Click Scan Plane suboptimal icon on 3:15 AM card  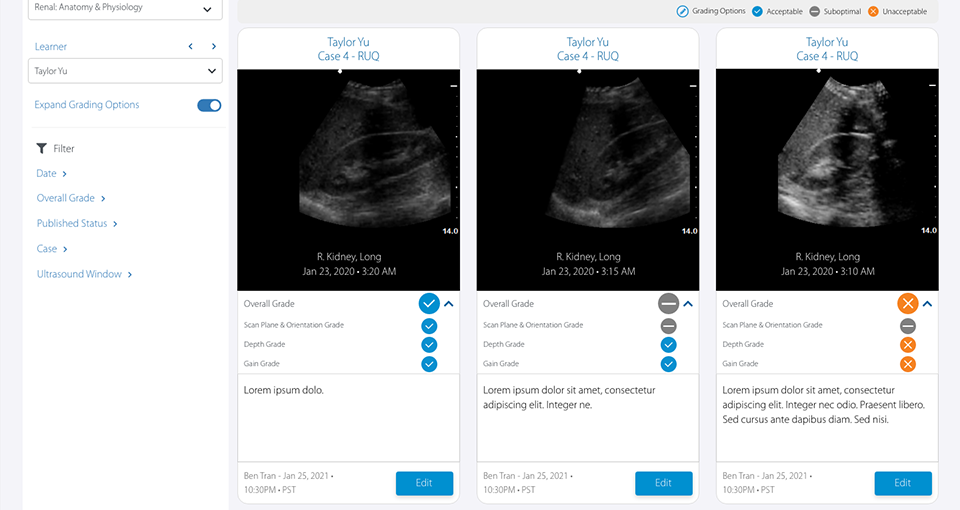(669, 326)
